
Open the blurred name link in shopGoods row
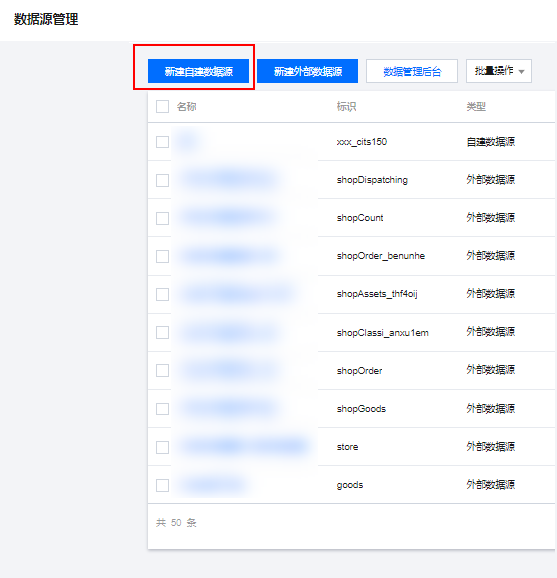(229, 408)
